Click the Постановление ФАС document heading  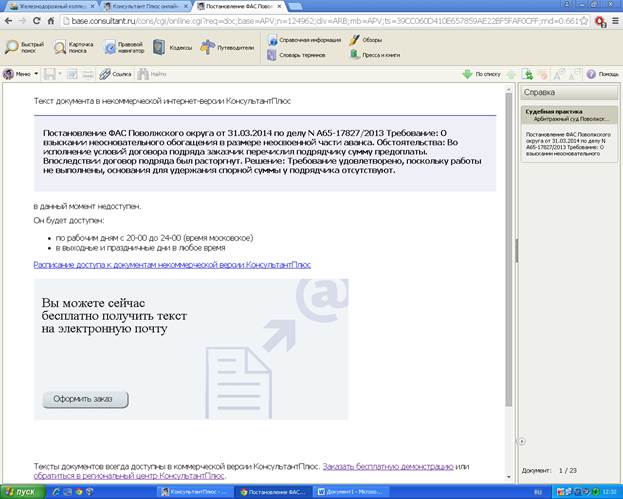[x=262, y=151]
